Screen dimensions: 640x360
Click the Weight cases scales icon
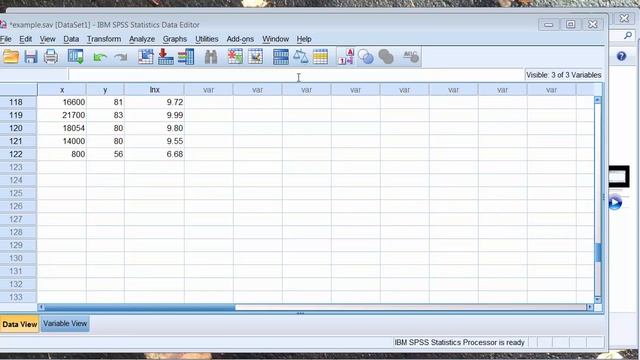(301, 57)
